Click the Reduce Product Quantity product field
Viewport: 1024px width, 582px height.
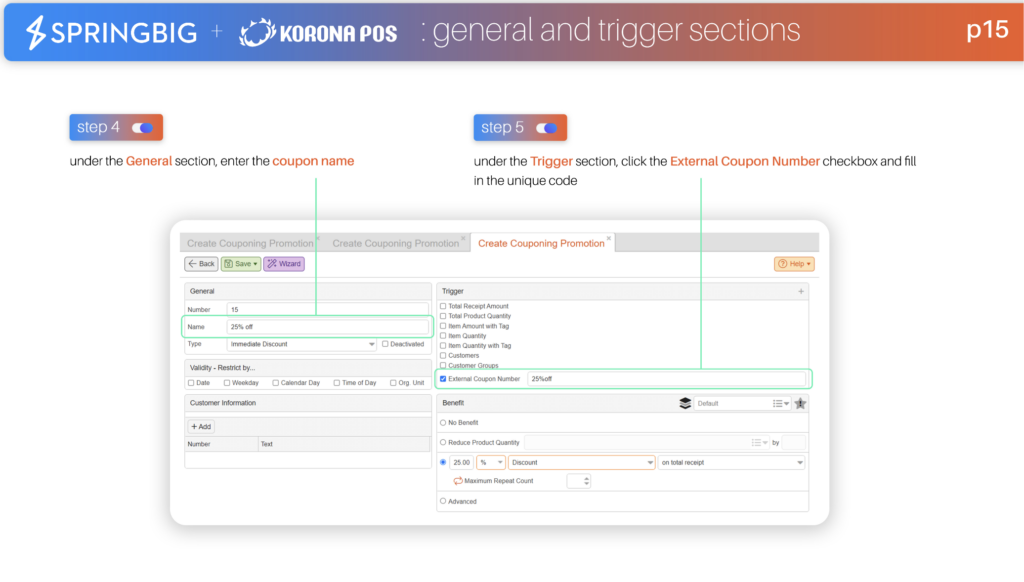637,443
